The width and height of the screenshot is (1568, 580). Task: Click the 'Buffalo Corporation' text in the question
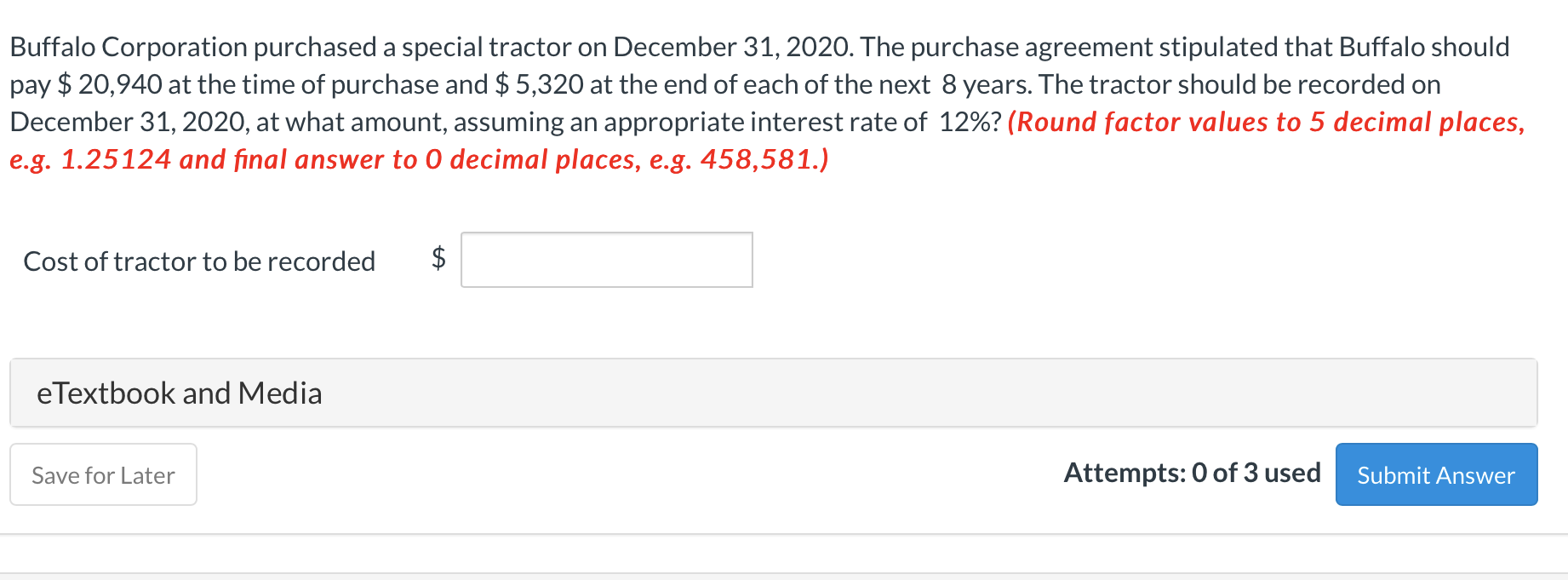pos(128,47)
